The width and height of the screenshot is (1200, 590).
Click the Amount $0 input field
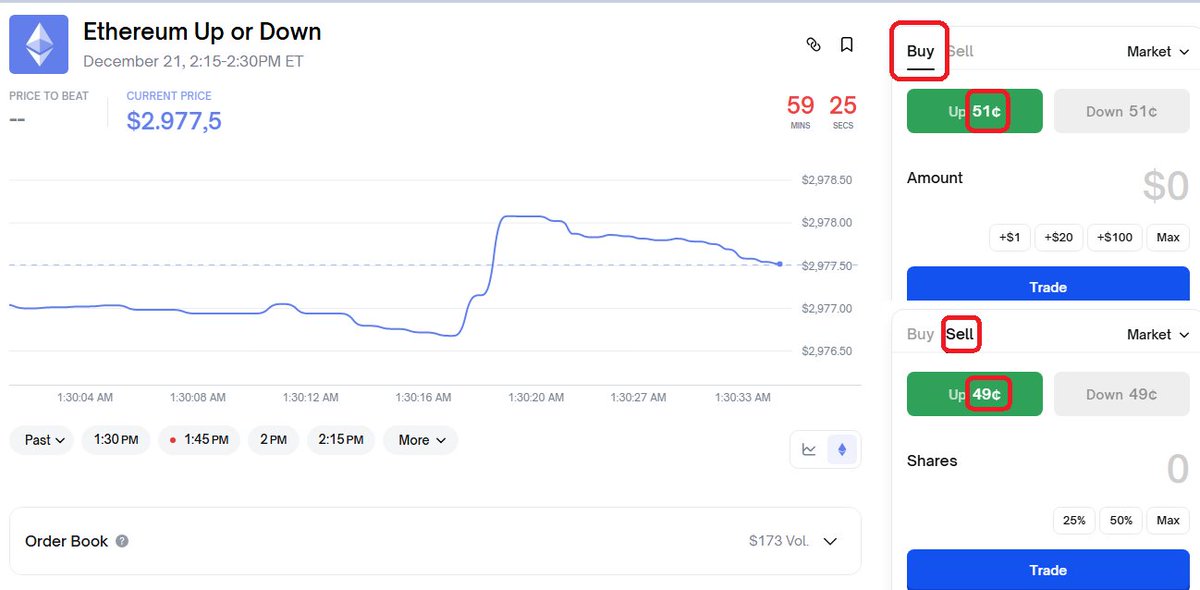point(1165,186)
